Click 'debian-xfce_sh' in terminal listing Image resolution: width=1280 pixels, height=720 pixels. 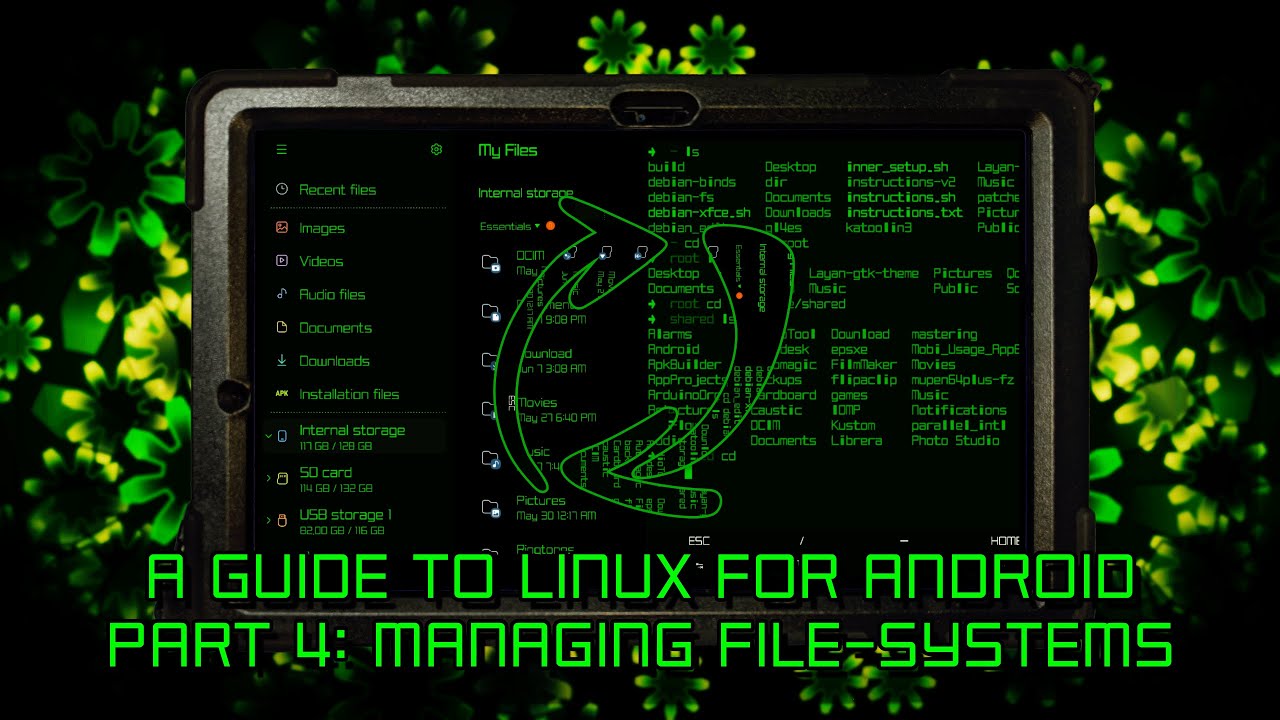click(x=699, y=212)
